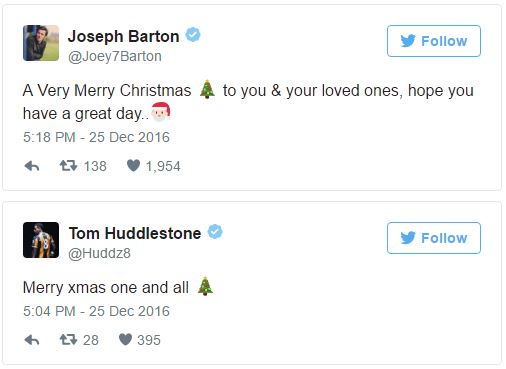Click the Christmas tree emoji in Huddlestone's tweet
The width and height of the screenshot is (506, 369).
(205, 286)
